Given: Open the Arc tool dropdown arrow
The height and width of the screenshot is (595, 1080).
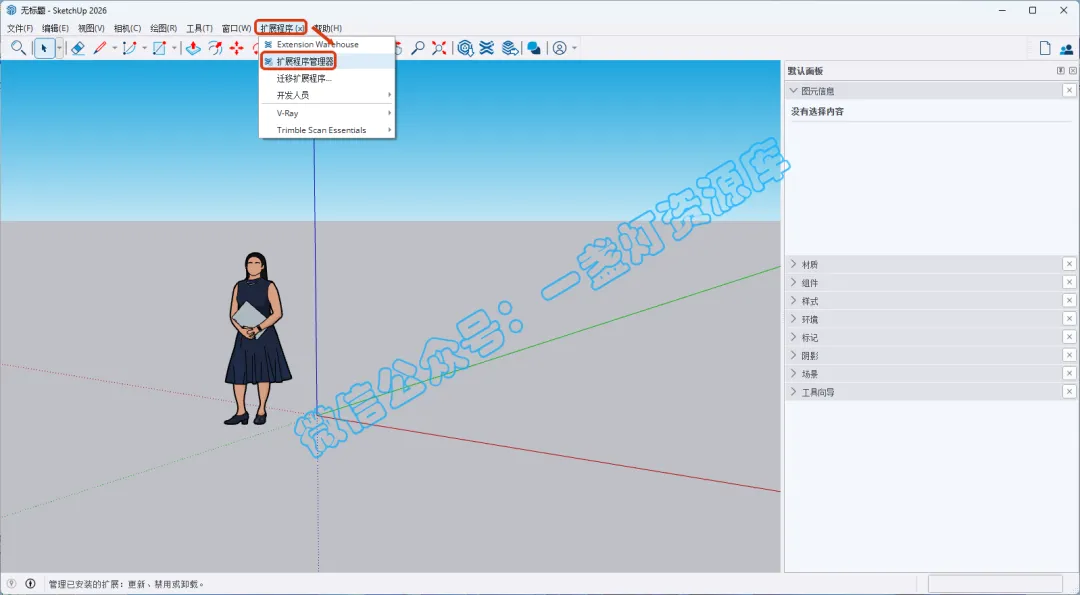Looking at the screenshot, I should coord(144,48).
